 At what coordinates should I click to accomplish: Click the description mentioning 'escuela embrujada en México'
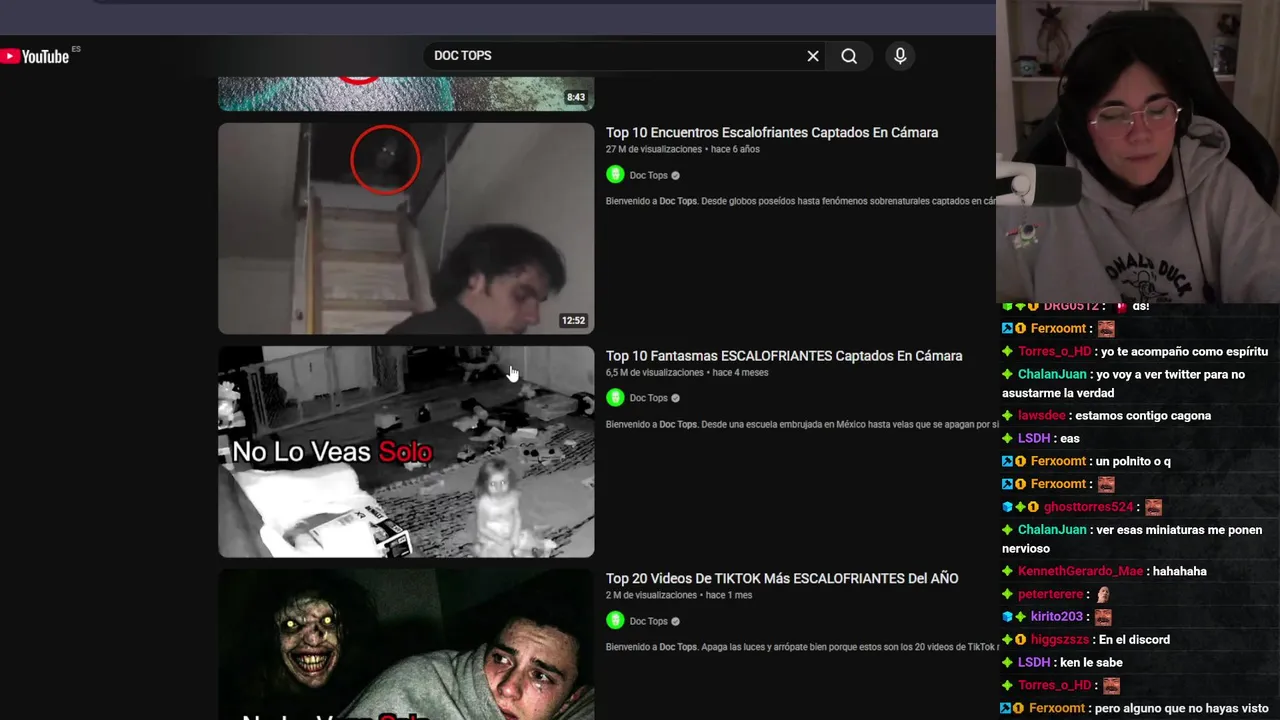[x=800, y=424]
